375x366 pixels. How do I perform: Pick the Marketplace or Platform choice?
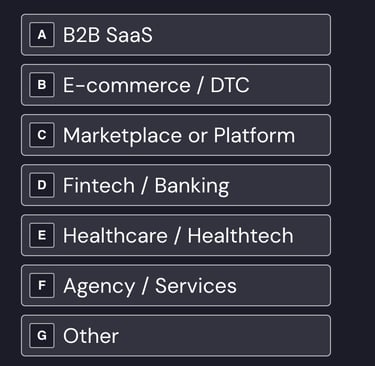click(176, 135)
